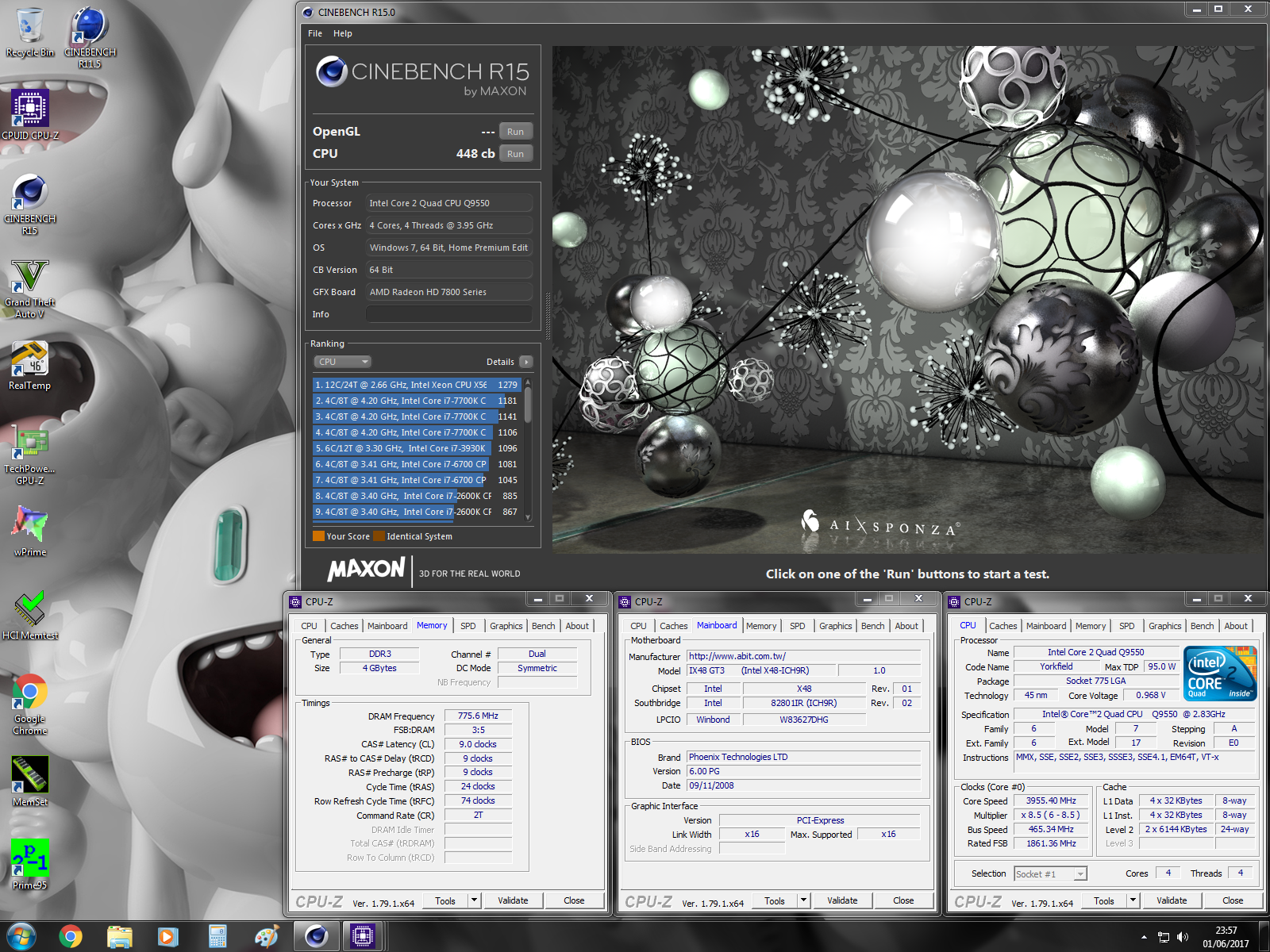Viewport: 1270px width, 952px height.
Task: Click Core Speed value 3955.40 MHz
Action: (1051, 800)
